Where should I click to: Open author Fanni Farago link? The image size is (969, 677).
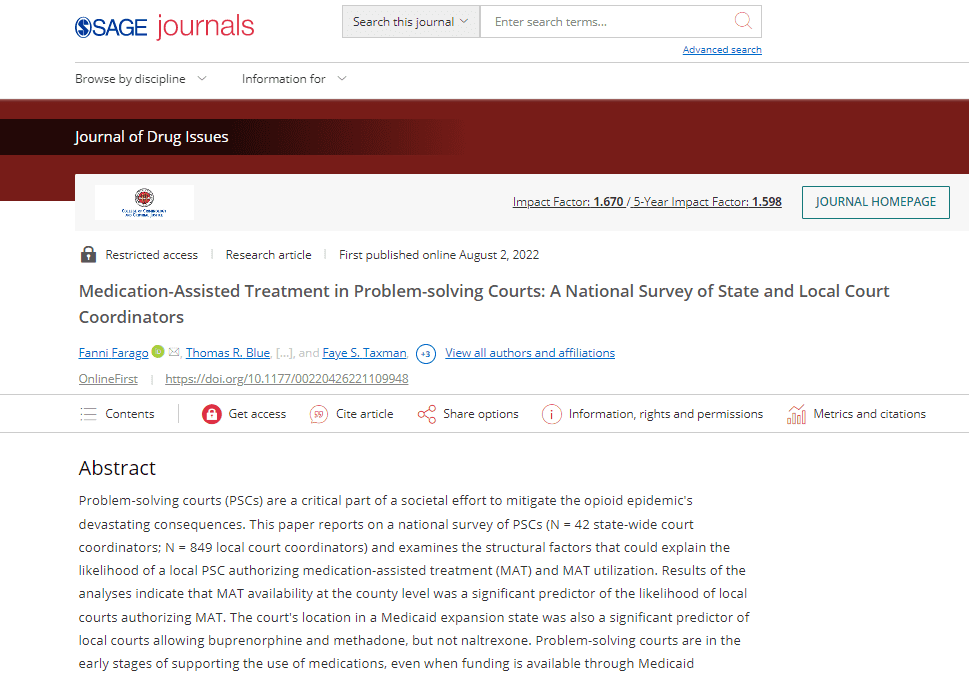pyautogui.click(x=114, y=352)
